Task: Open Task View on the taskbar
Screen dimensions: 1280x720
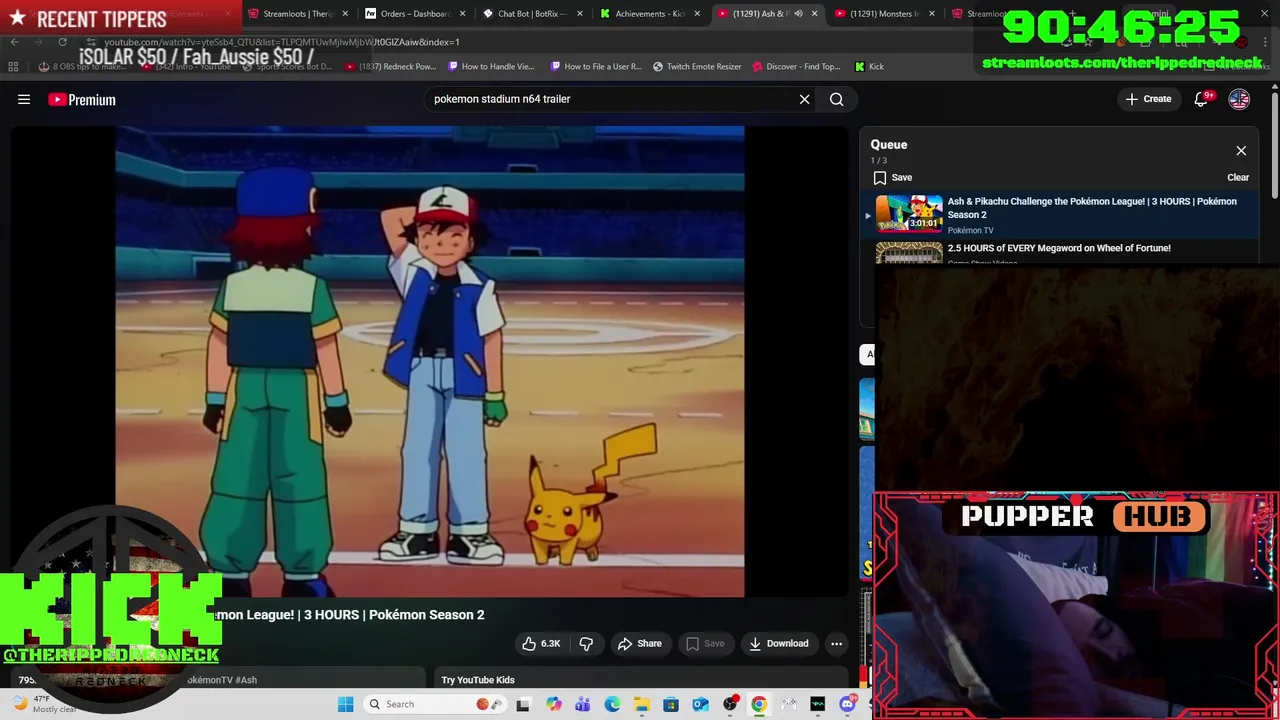Action: 522,704
